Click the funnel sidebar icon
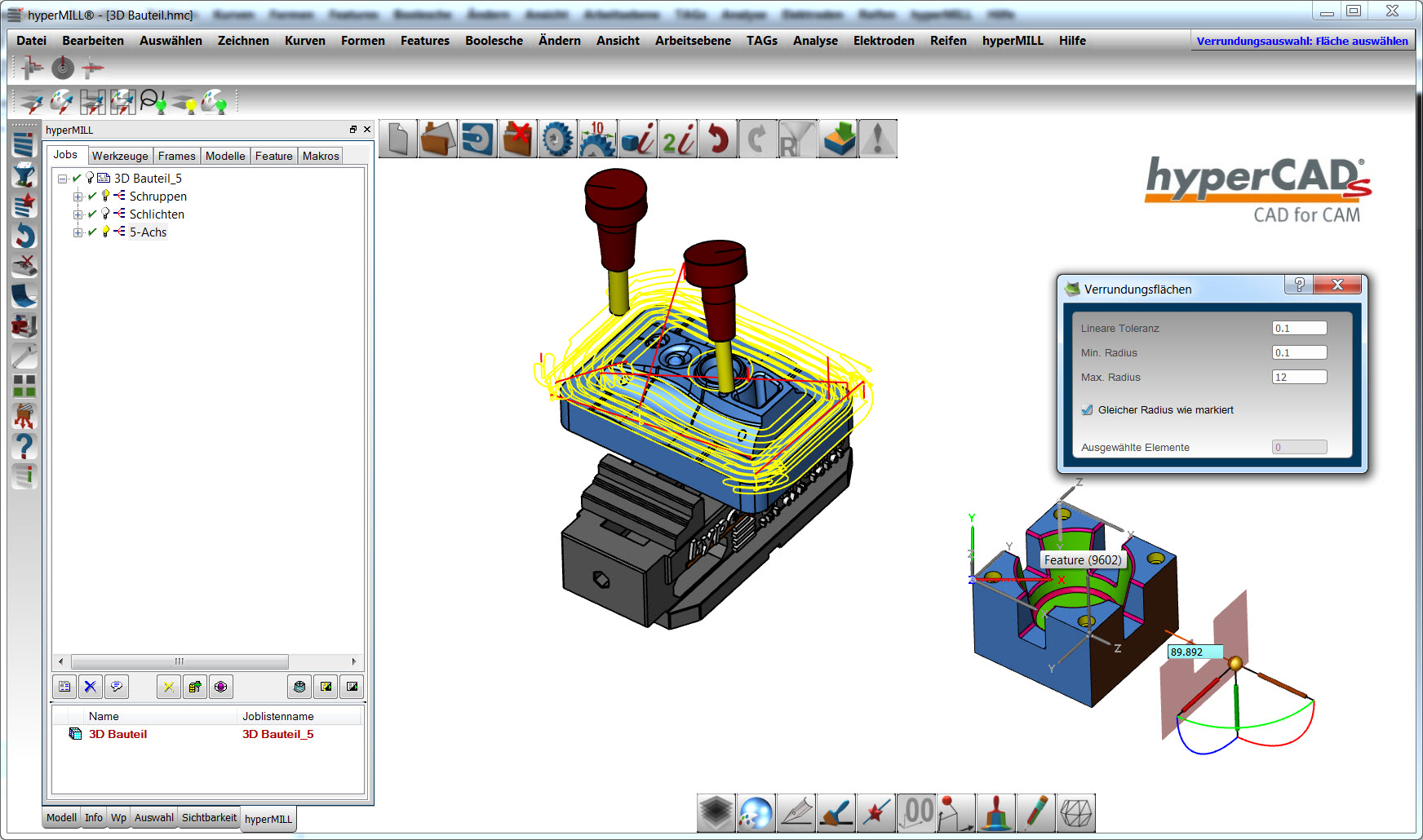Viewport: 1423px width, 840px height. 24,175
